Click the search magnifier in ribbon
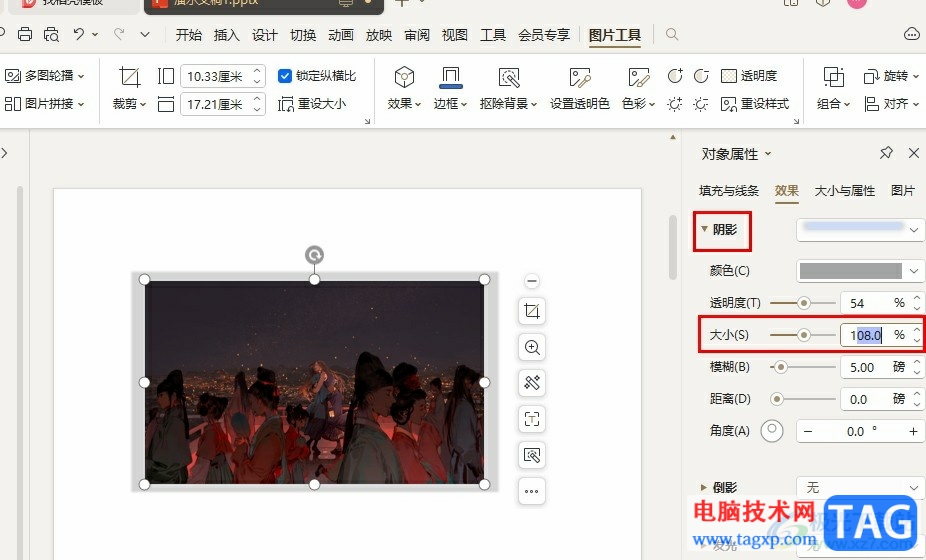 (671, 34)
